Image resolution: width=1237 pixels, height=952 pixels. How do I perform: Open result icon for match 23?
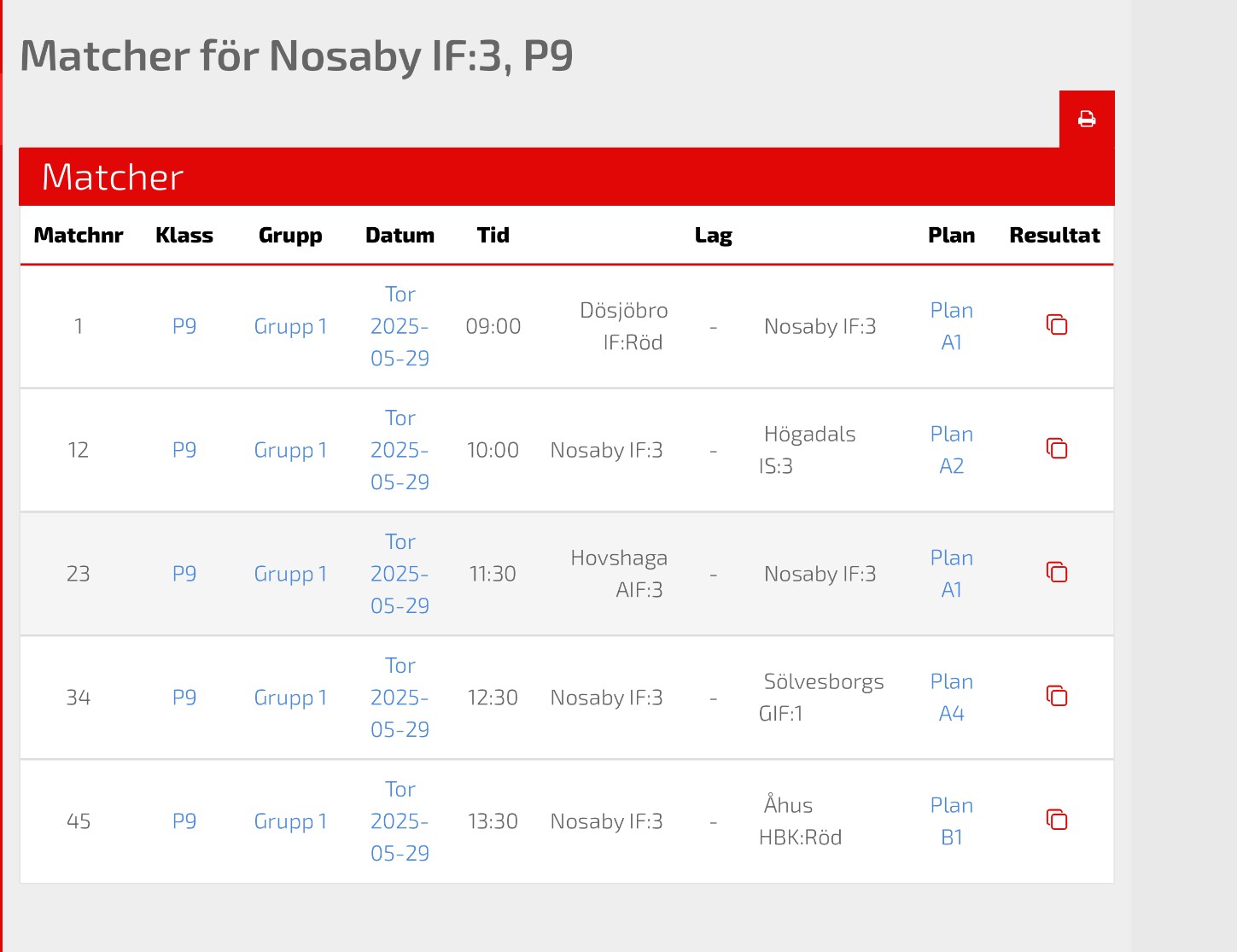click(x=1057, y=573)
